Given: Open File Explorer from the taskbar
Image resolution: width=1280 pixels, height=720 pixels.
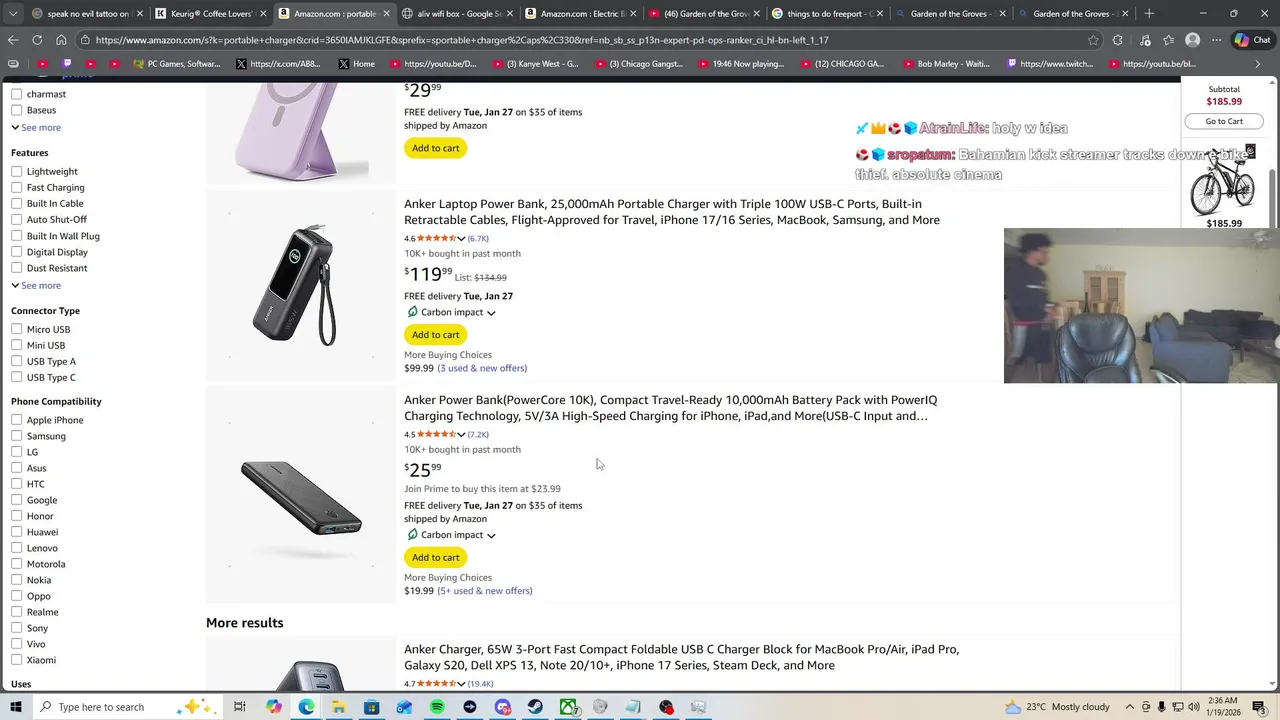Looking at the screenshot, I should [x=339, y=707].
